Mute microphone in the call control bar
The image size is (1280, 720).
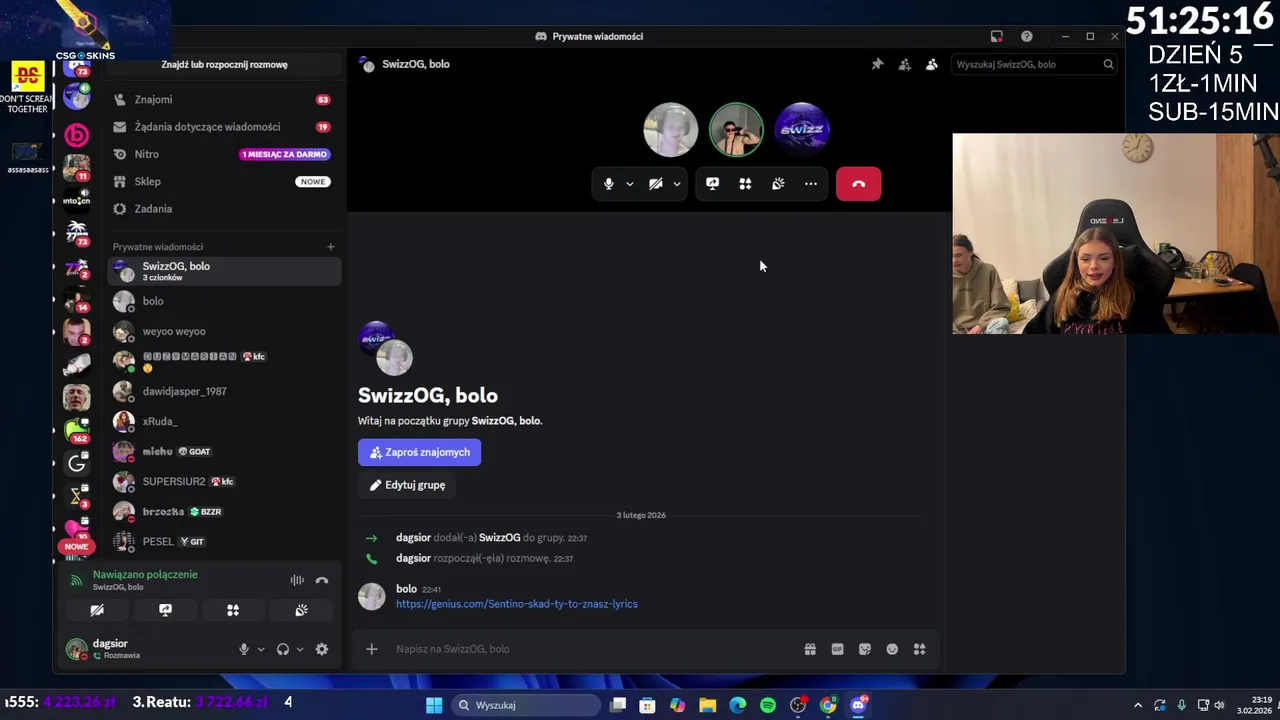[608, 184]
